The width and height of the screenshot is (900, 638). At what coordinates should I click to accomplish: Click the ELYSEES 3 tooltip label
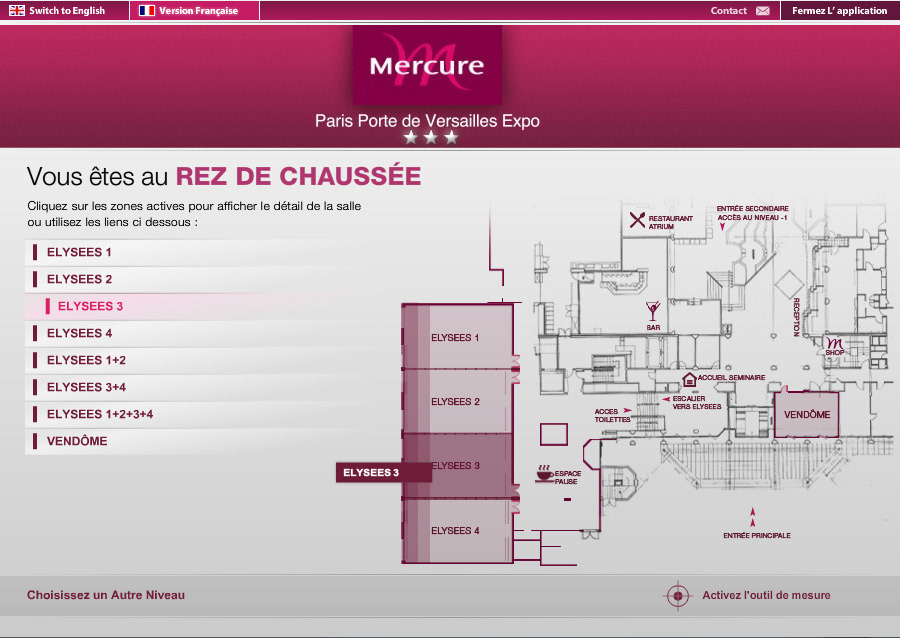point(383,473)
